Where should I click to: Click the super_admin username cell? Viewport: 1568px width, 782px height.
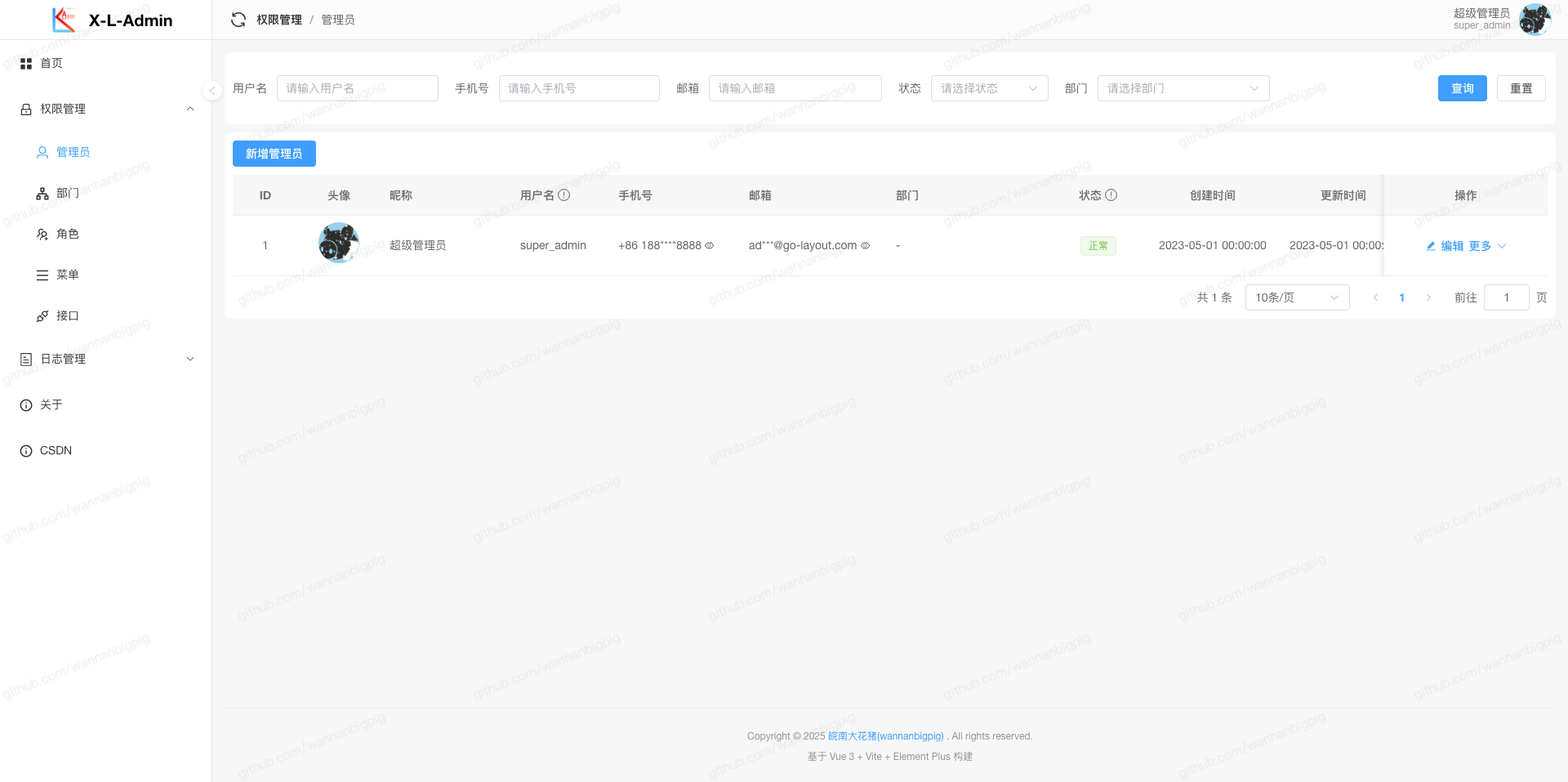553,245
